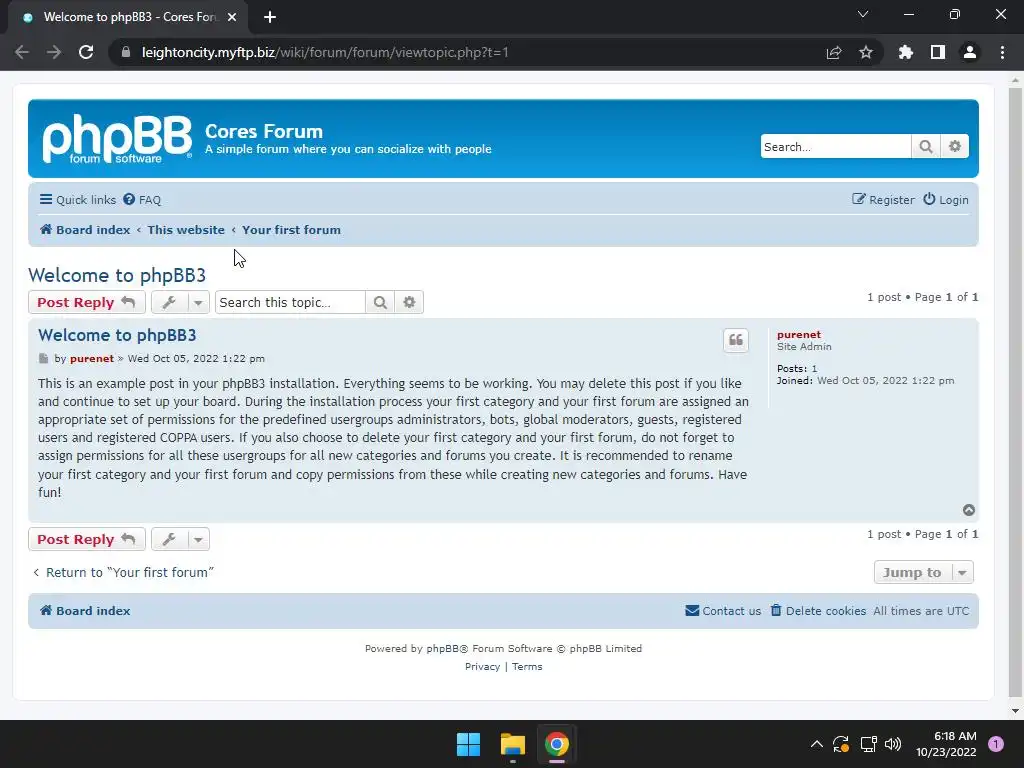The height and width of the screenshot is (768, 1024).
Task: Click the header Search input field
Action: point(835,147)
